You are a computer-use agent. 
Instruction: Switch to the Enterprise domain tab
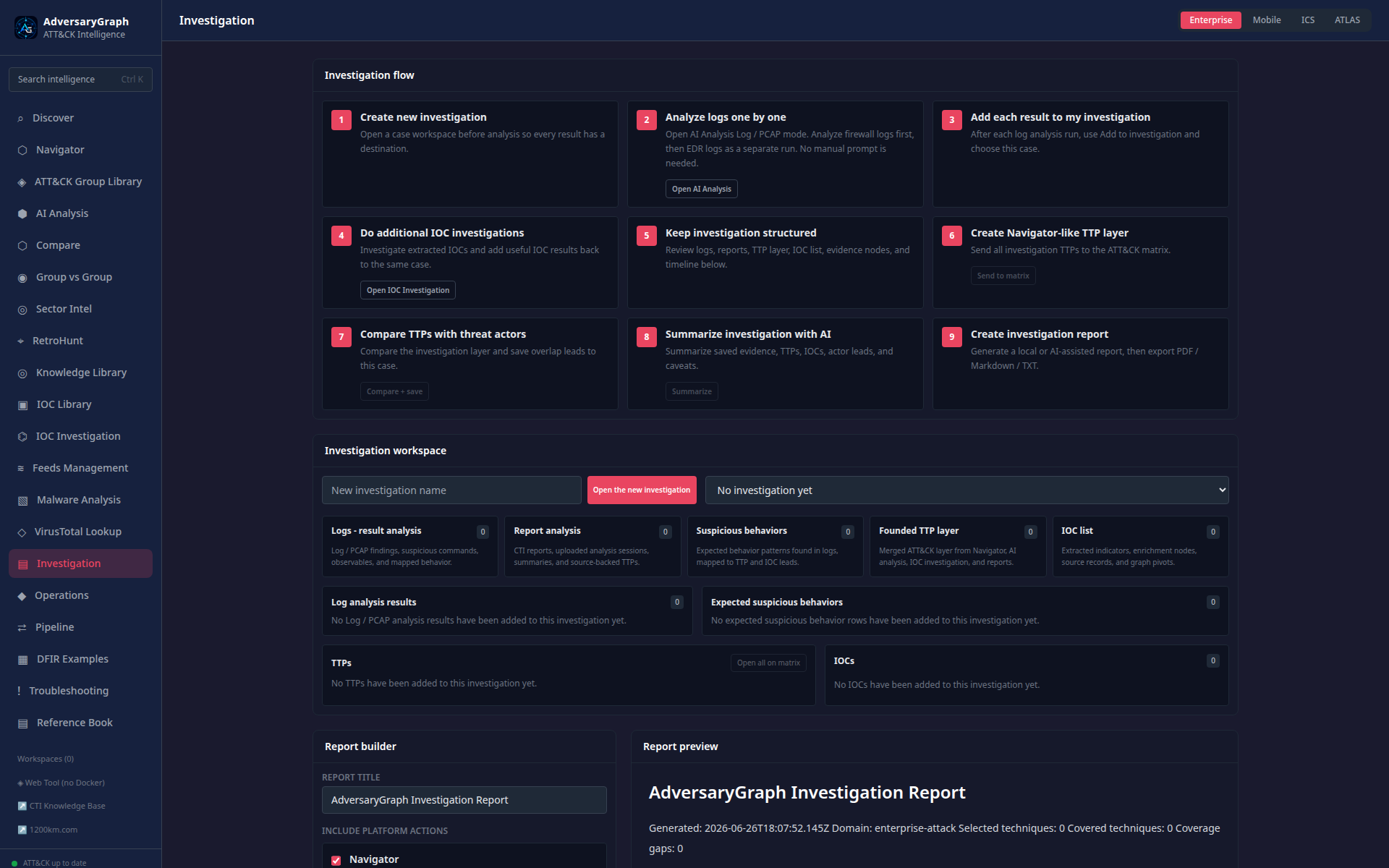1210,20
